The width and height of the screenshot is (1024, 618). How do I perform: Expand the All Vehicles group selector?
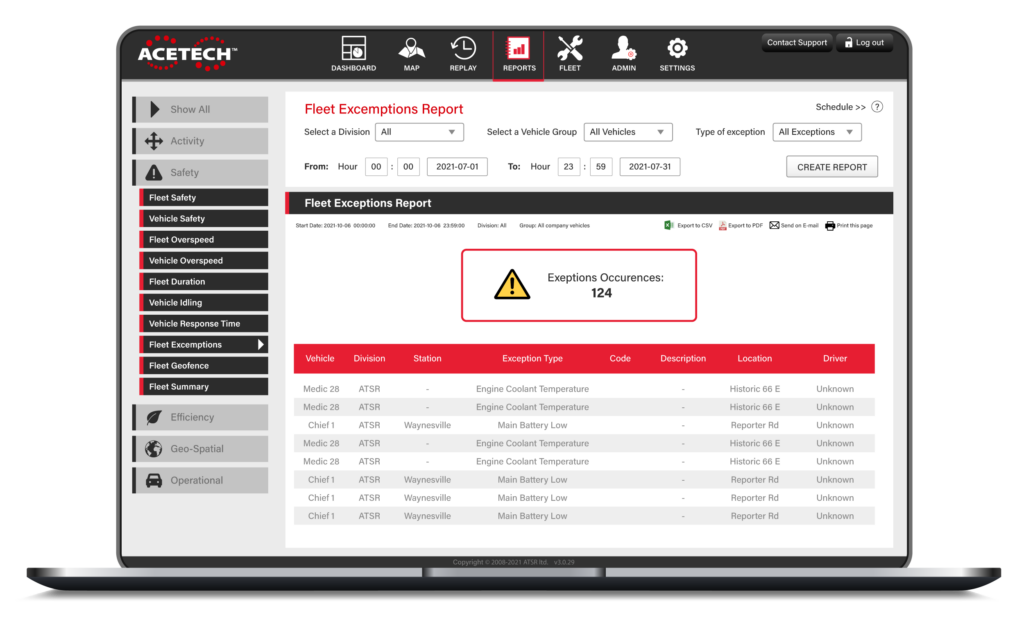pos(628,131)
